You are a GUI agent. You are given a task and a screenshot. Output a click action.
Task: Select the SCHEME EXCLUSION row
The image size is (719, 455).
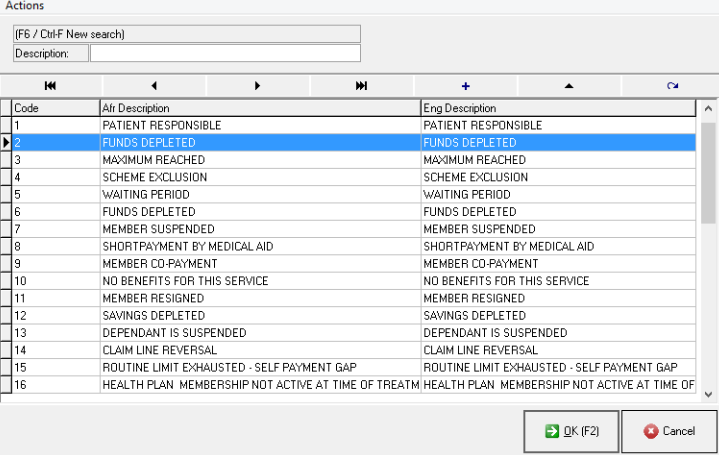coord(260,177)
